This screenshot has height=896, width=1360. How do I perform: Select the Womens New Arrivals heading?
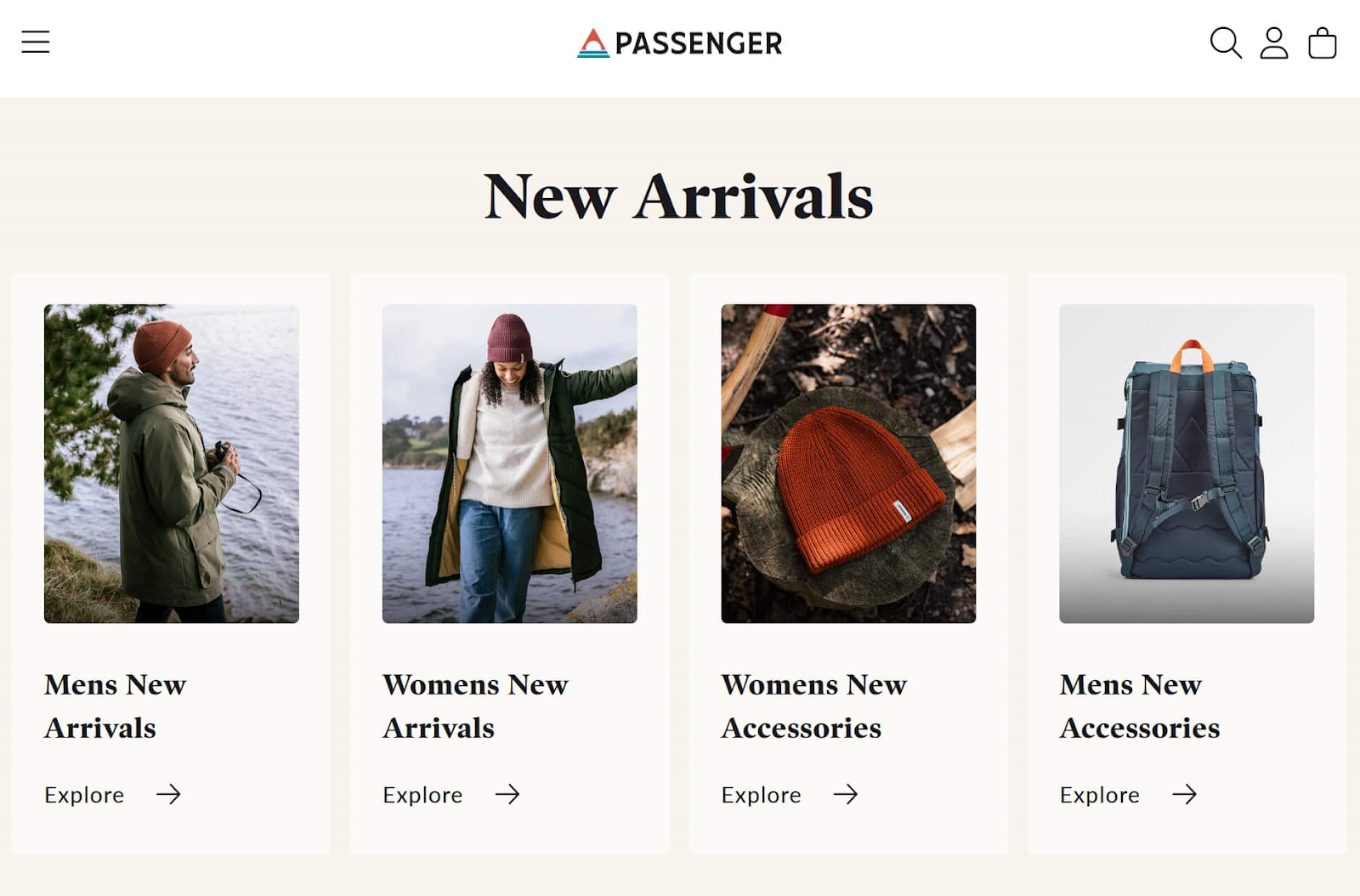(x=475, y=706)
